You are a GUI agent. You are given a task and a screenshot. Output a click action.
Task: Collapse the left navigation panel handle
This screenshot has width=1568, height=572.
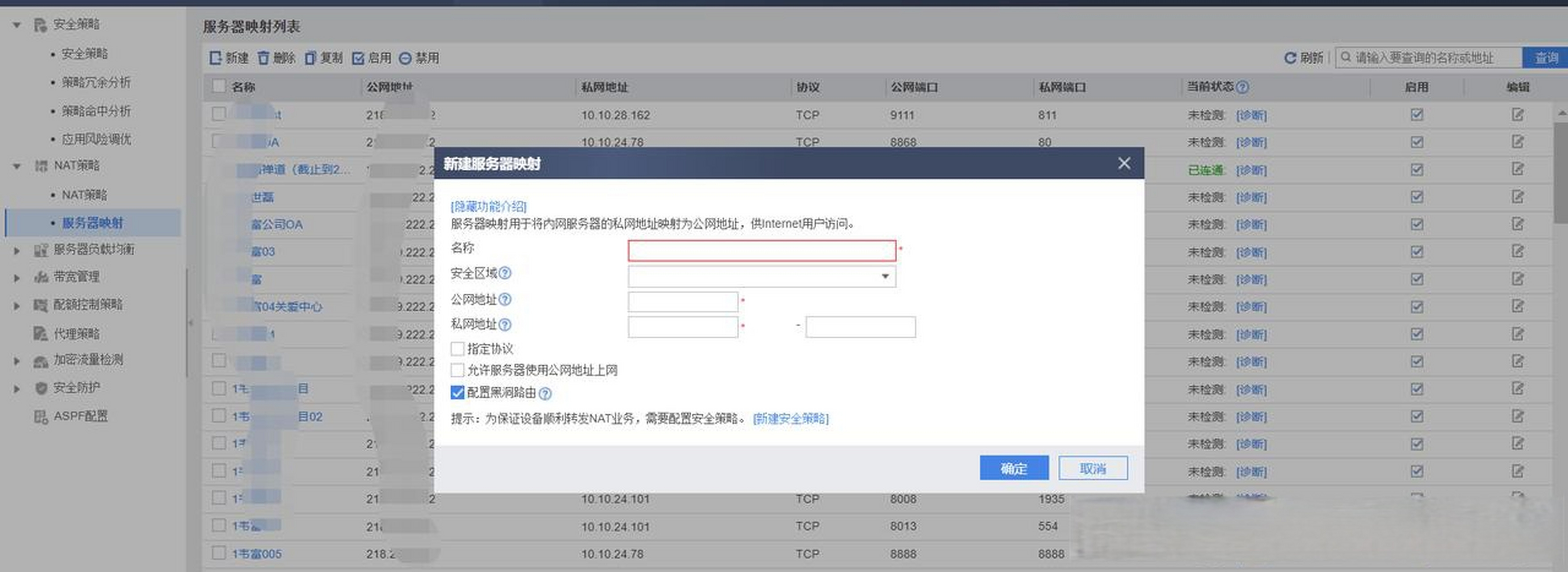click(190, 323)
